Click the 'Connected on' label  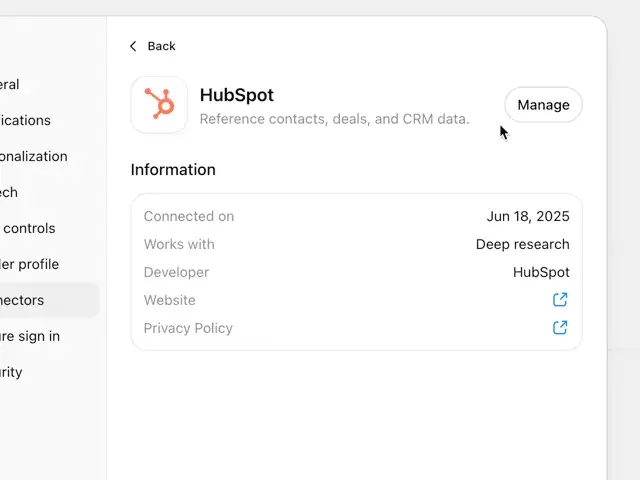pyautogui.click(x=189, y=216)
